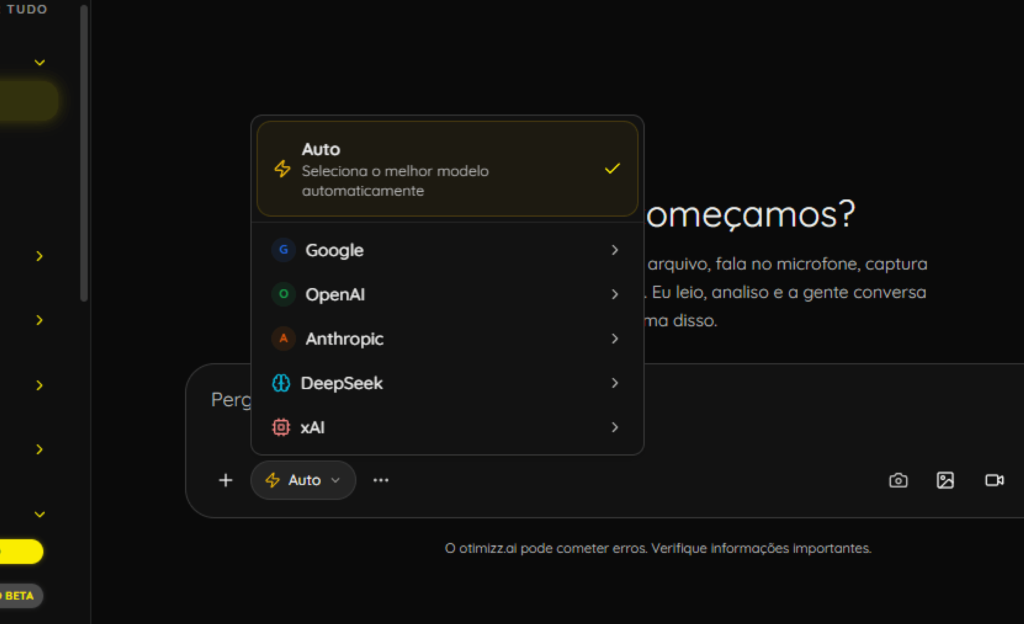Click the sidebar vertical scrollbar
This screenshot has height=624, width=1024.
pos(84,153)
